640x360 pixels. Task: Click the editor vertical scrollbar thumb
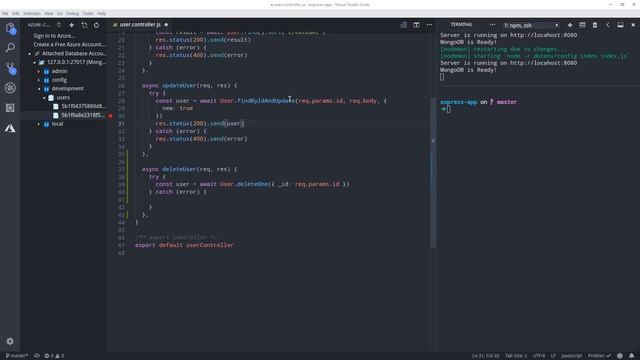[433, 172]
